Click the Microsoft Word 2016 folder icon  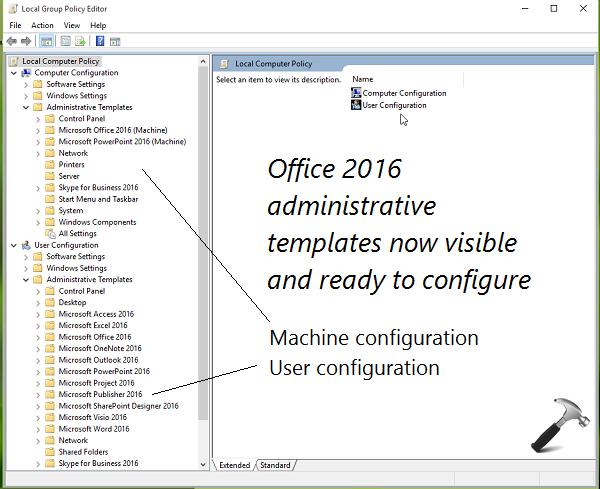(x=50, y=429)
